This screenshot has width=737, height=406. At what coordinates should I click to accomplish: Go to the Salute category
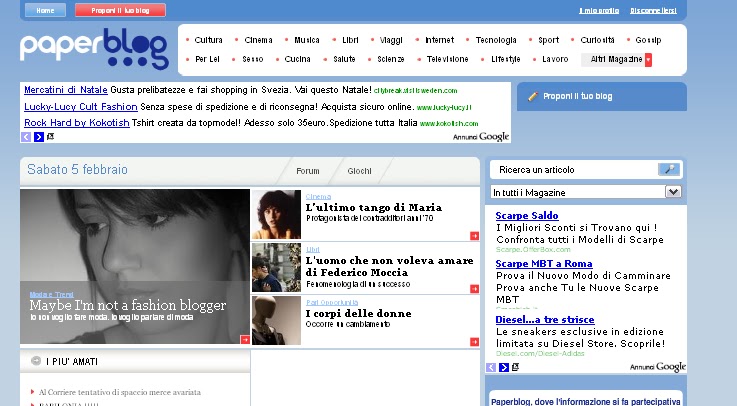click(344, 59)
